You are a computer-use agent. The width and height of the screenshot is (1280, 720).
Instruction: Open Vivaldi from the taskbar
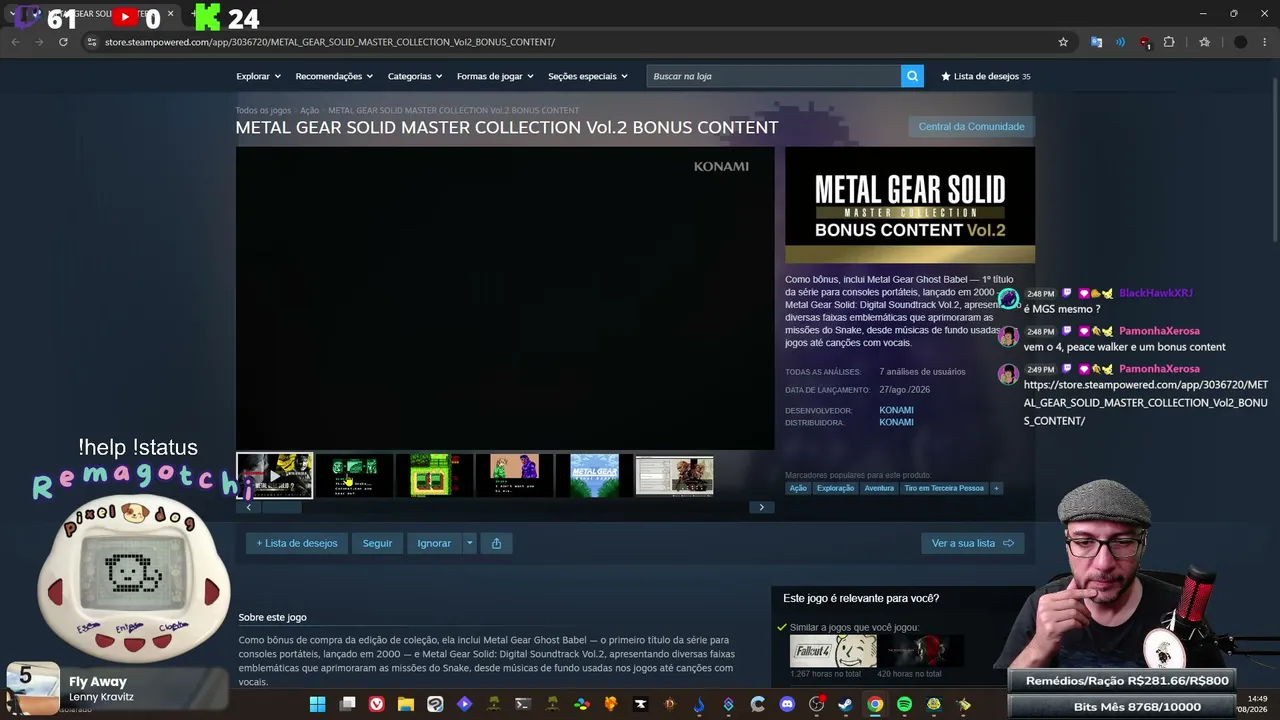click(376, 704)
